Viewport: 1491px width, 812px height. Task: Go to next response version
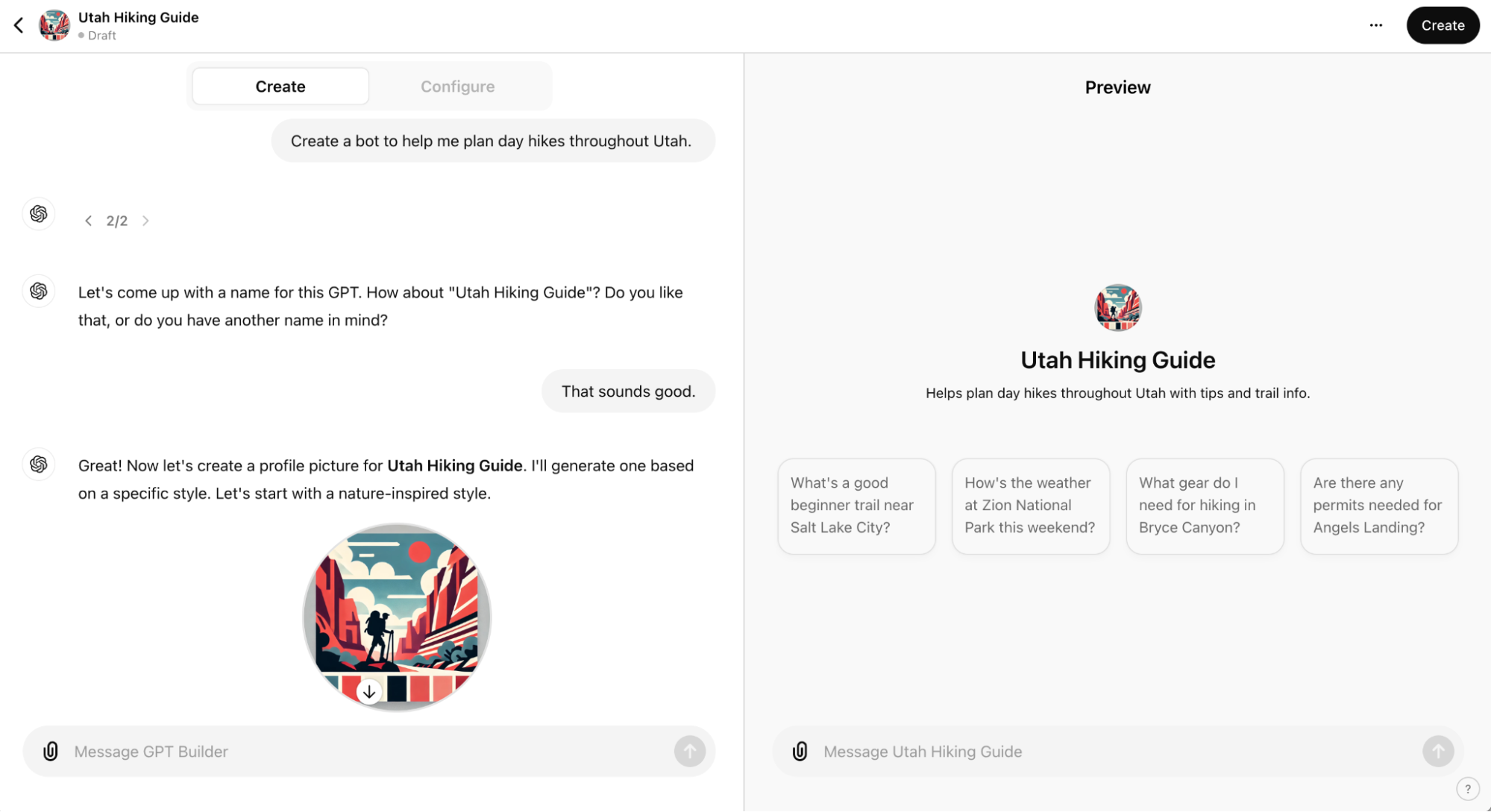[145, 221]
